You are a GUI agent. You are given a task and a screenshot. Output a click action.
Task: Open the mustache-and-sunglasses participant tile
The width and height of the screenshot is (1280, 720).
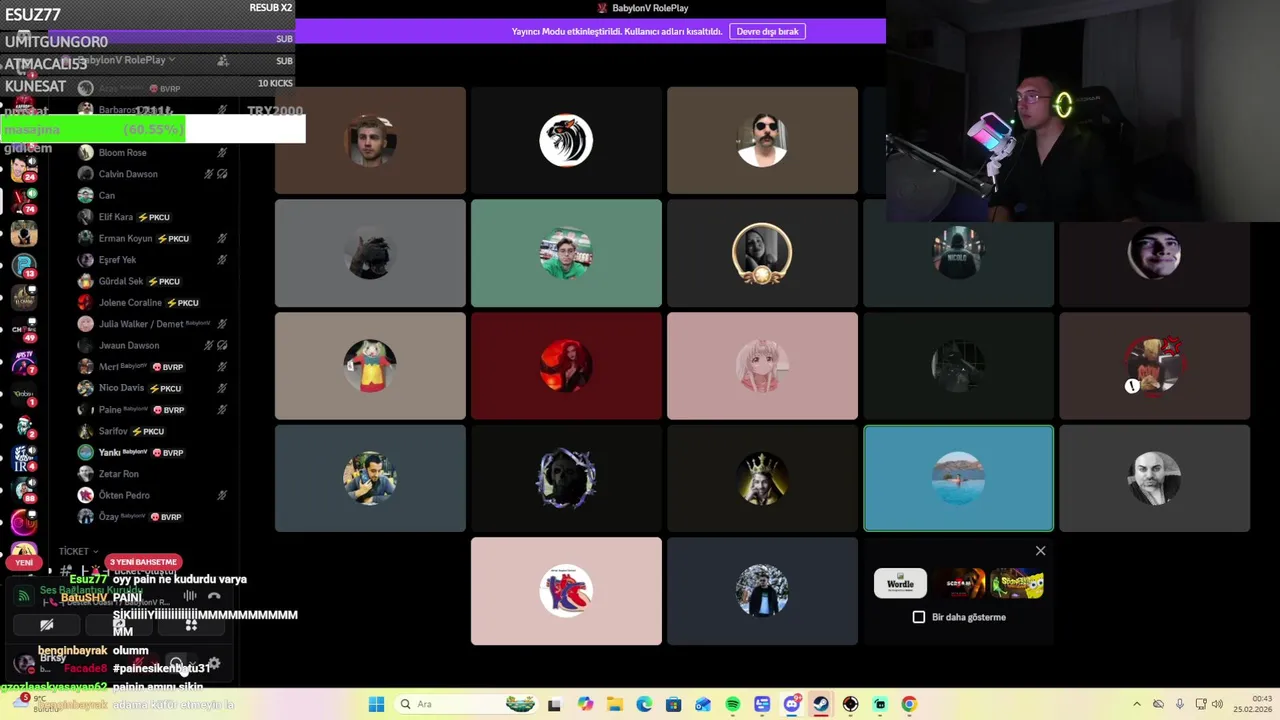[x=762, y=140]
